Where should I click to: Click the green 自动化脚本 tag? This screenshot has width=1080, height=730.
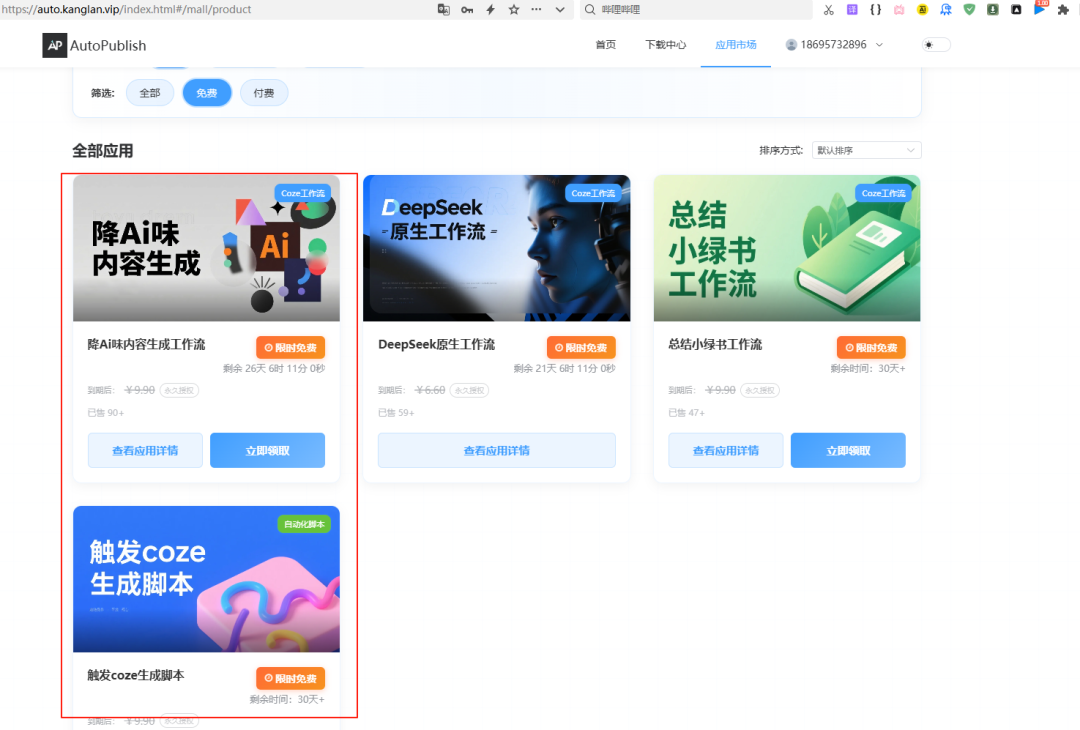(x=304, y=524)
